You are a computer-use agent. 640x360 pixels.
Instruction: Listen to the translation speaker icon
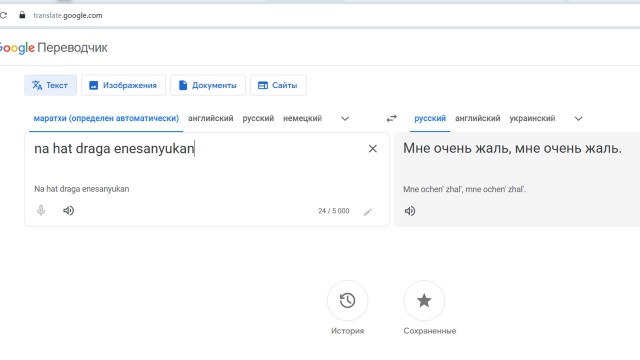(410, 211)
